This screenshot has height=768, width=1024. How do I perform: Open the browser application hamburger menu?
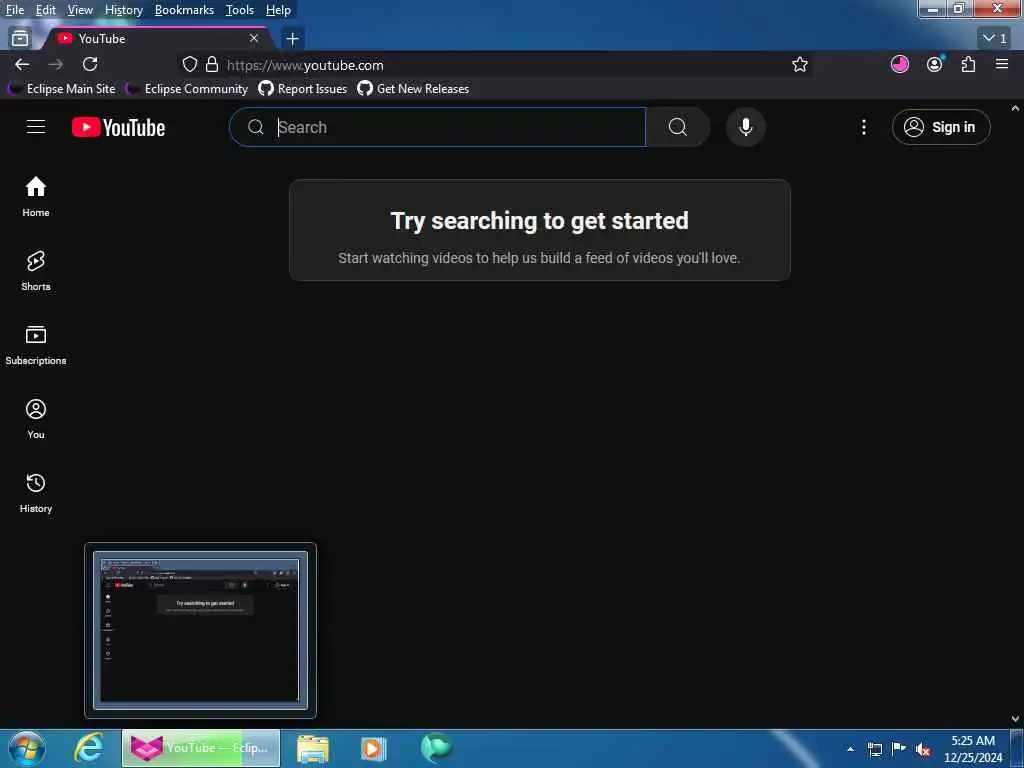1002,64
